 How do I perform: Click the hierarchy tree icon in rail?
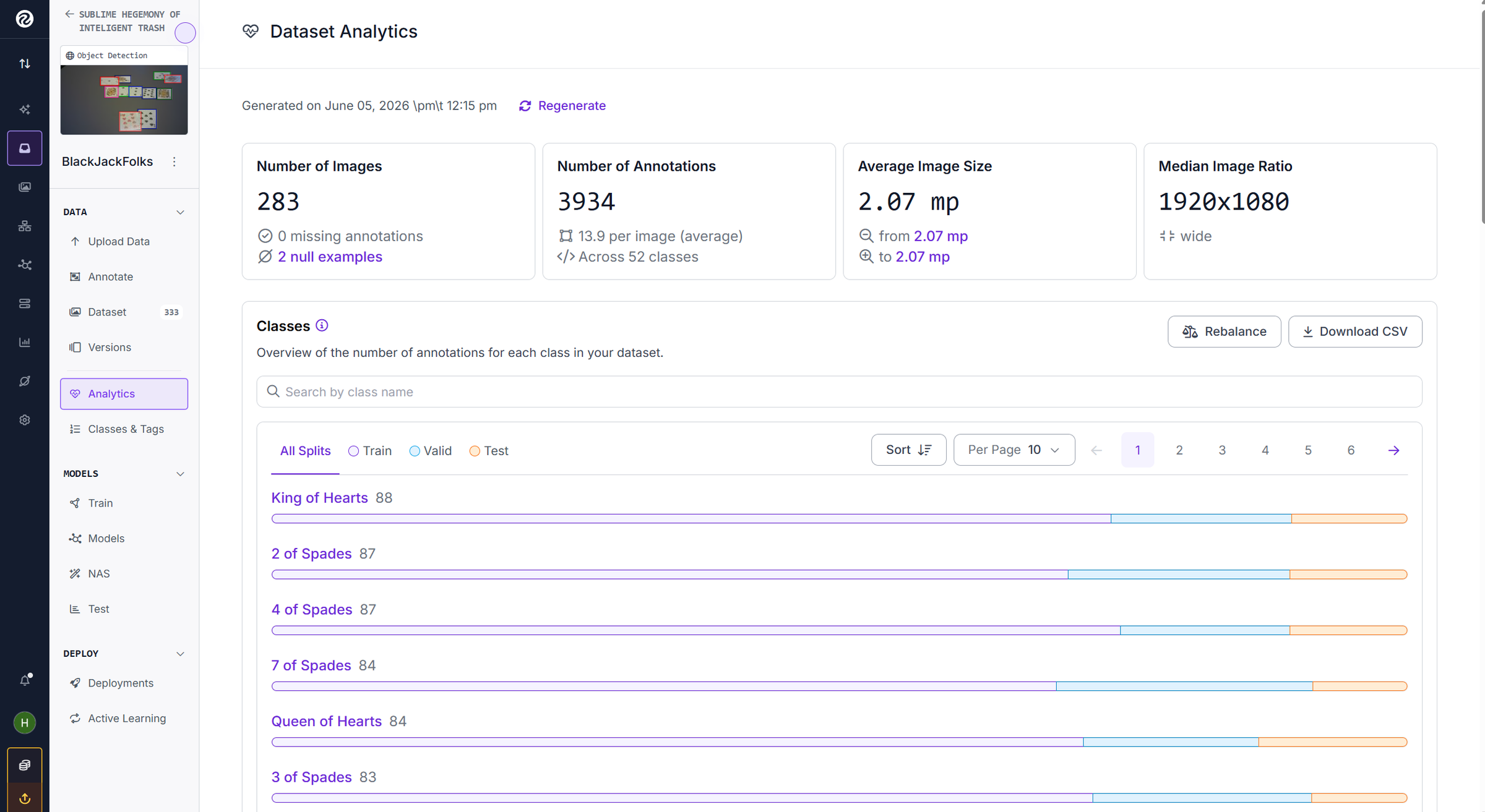pos(25,226)
